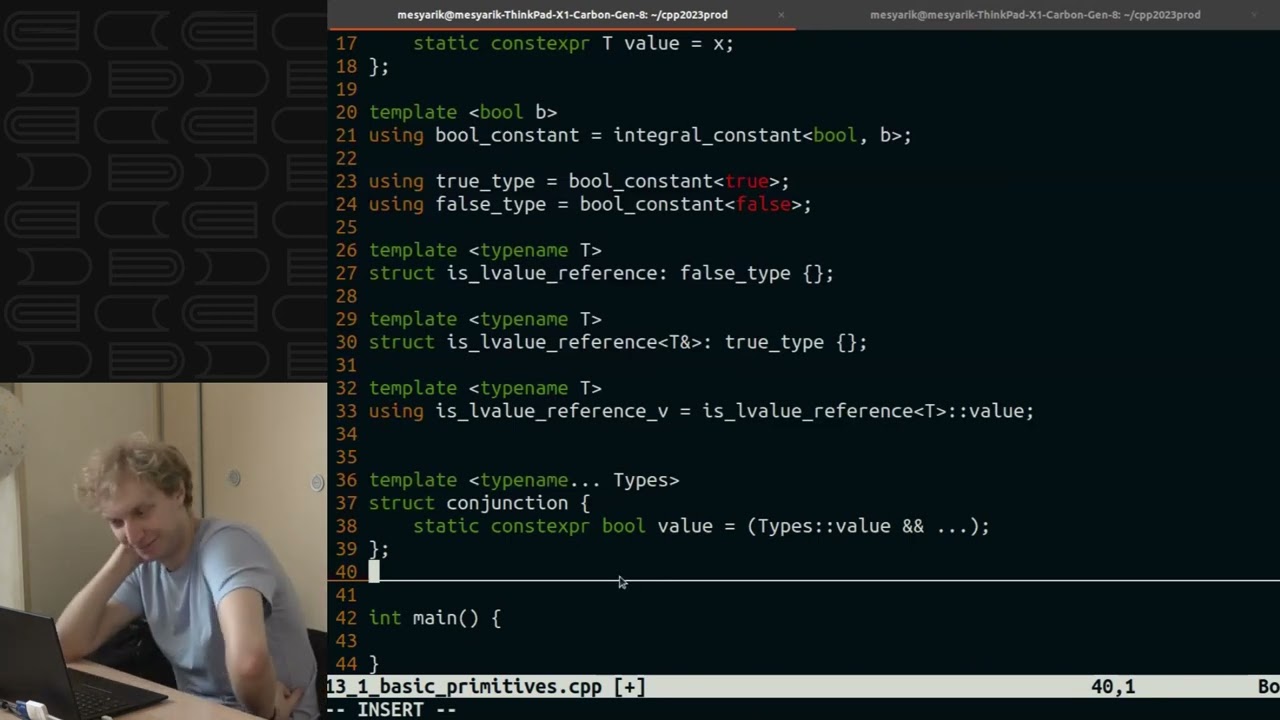Switch to the first terminal tab
Viewport: 1280px width, 720px height.
click(x=562, y=15)
